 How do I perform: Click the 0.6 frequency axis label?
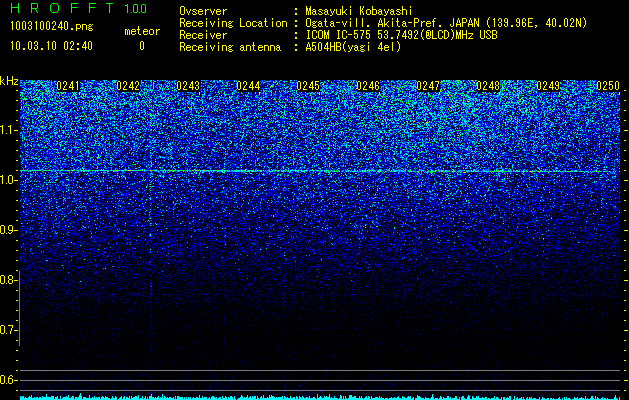pos(8,380)
